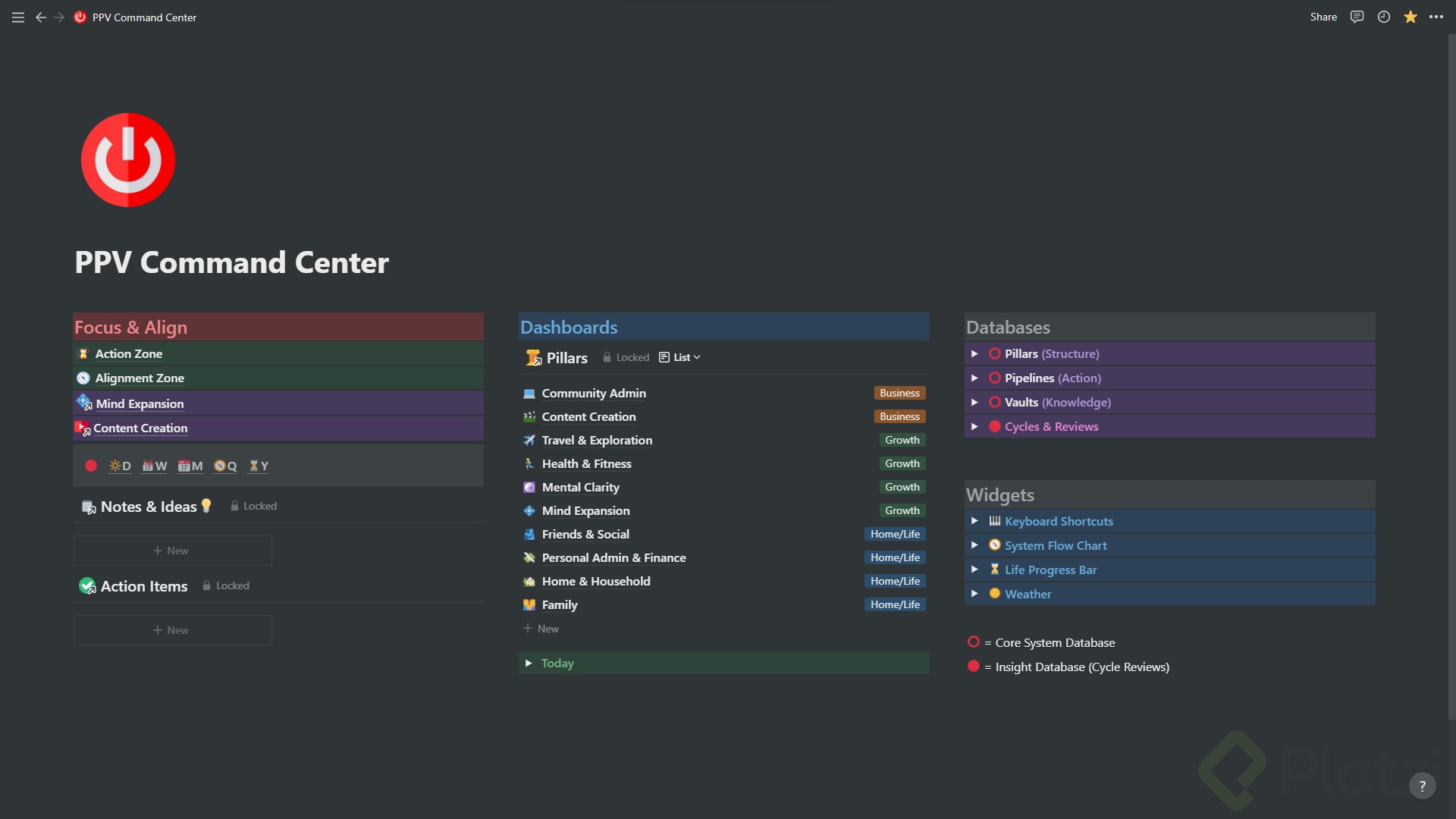Open the comments panel icon
Screen dimensions: 1456x819
(1357, 17)
